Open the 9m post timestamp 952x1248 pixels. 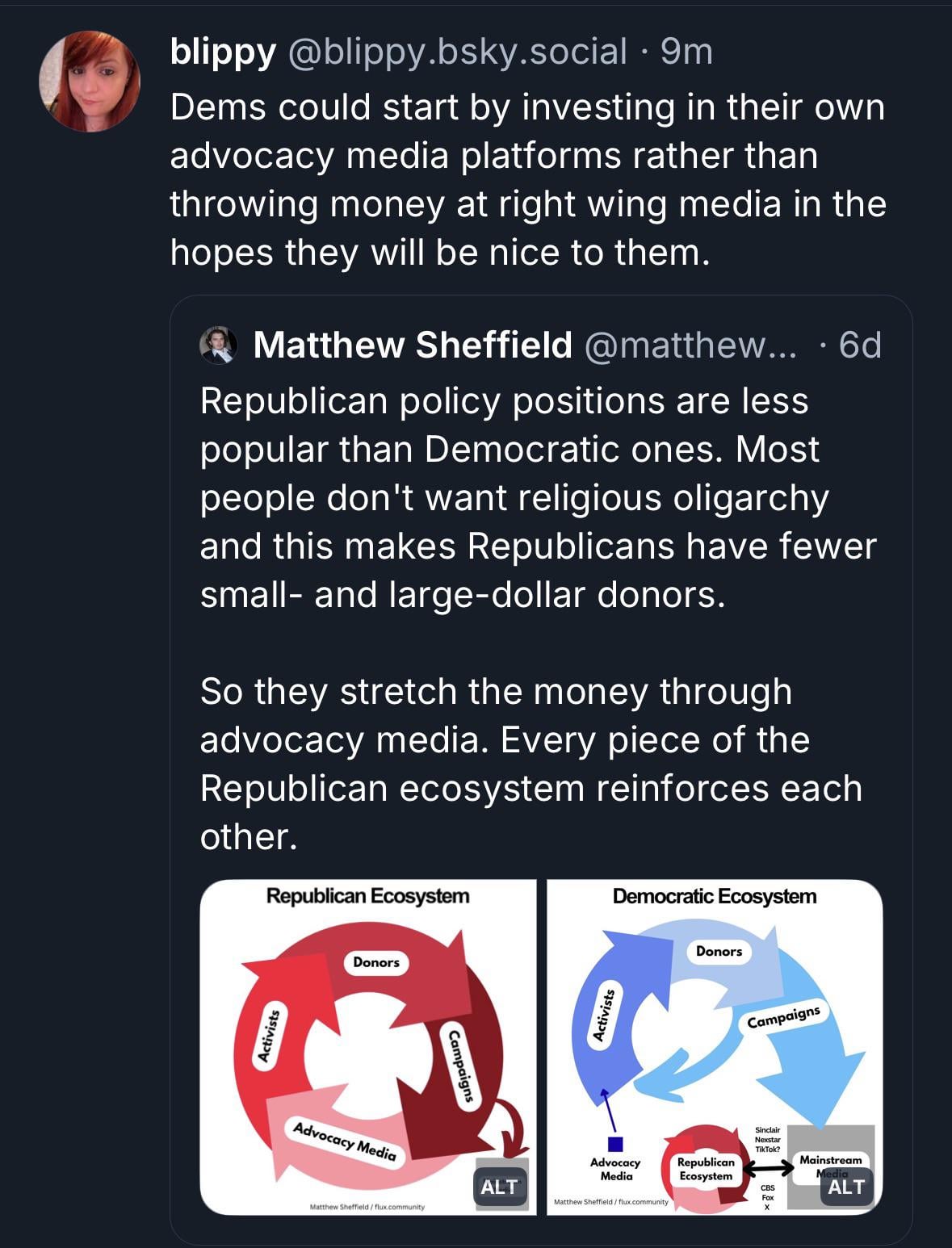pyautogui.click(x=686, y=52)
